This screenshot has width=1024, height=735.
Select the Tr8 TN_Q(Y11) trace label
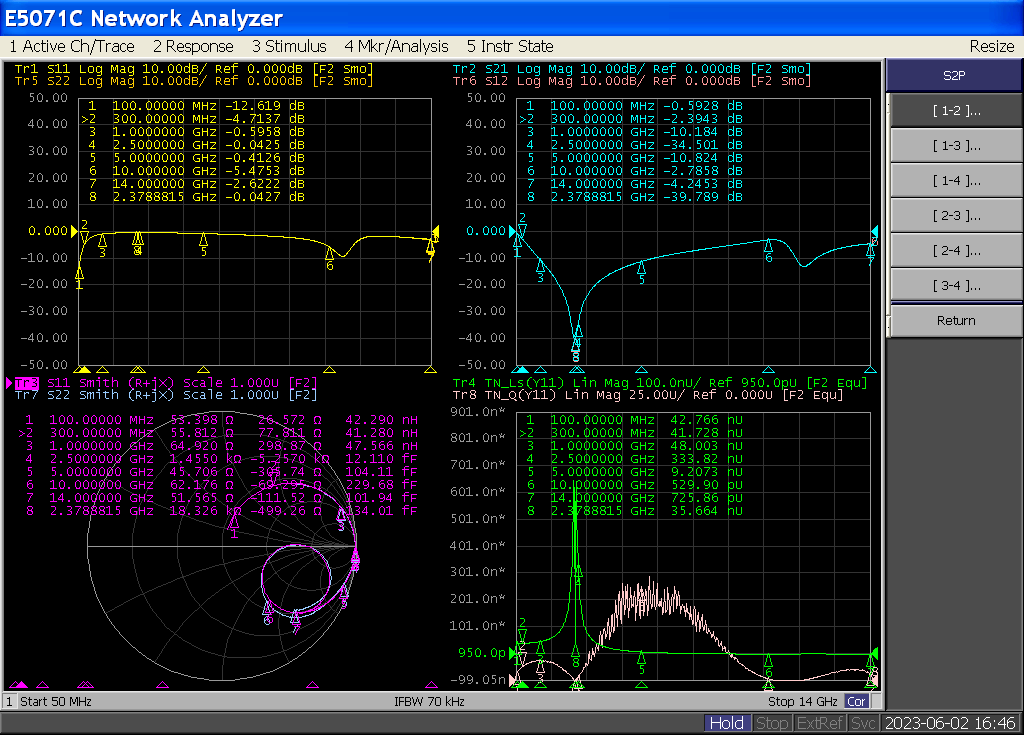click(648, 395)
